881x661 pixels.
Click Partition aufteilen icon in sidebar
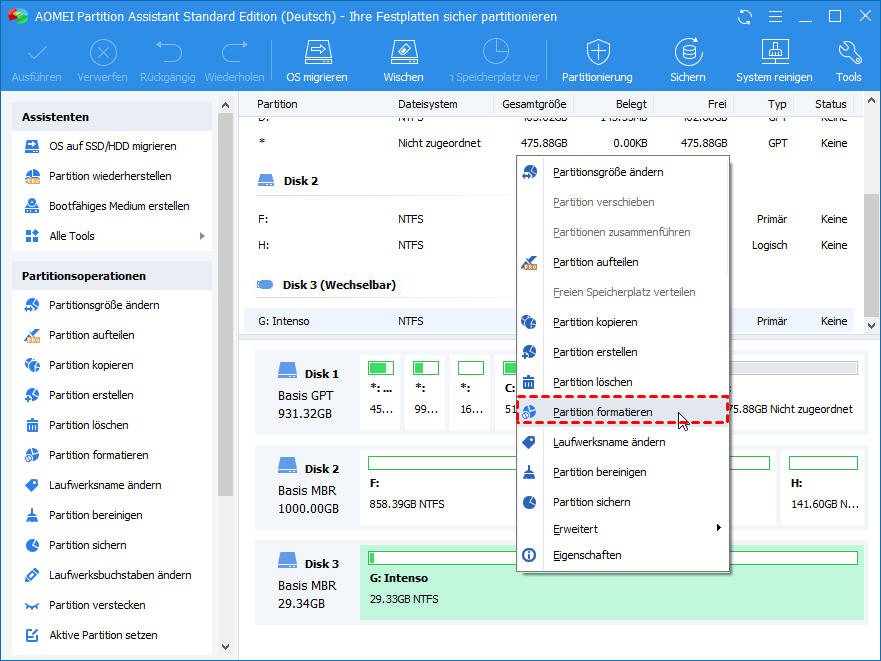click(x=32, y=336)
